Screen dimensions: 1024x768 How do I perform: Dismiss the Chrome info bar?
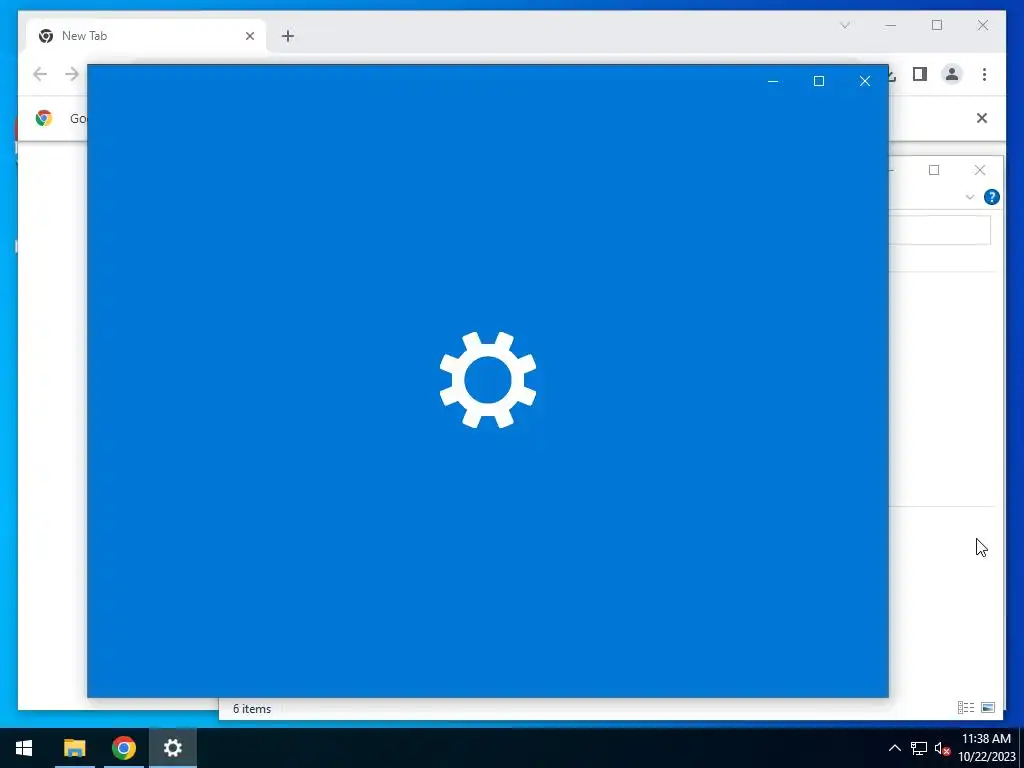(x=982, y=118)
